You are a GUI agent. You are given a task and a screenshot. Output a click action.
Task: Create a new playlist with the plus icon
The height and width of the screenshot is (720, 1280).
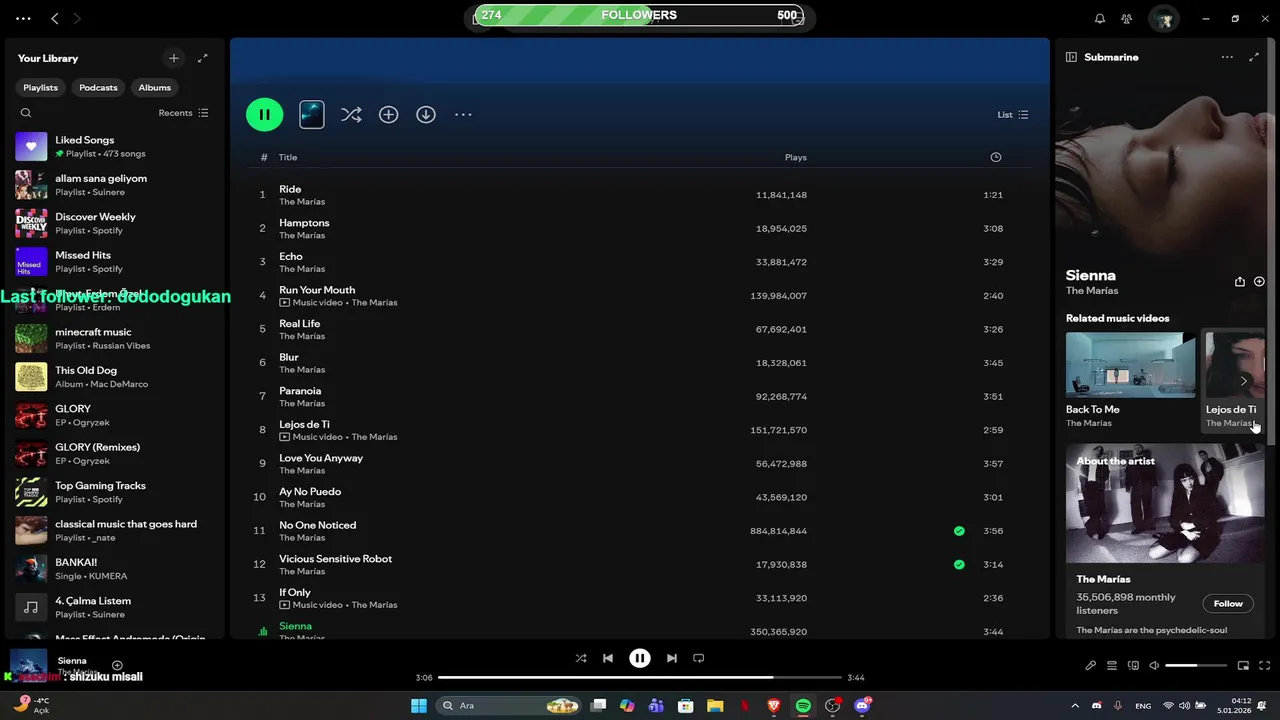click(174, 58)
